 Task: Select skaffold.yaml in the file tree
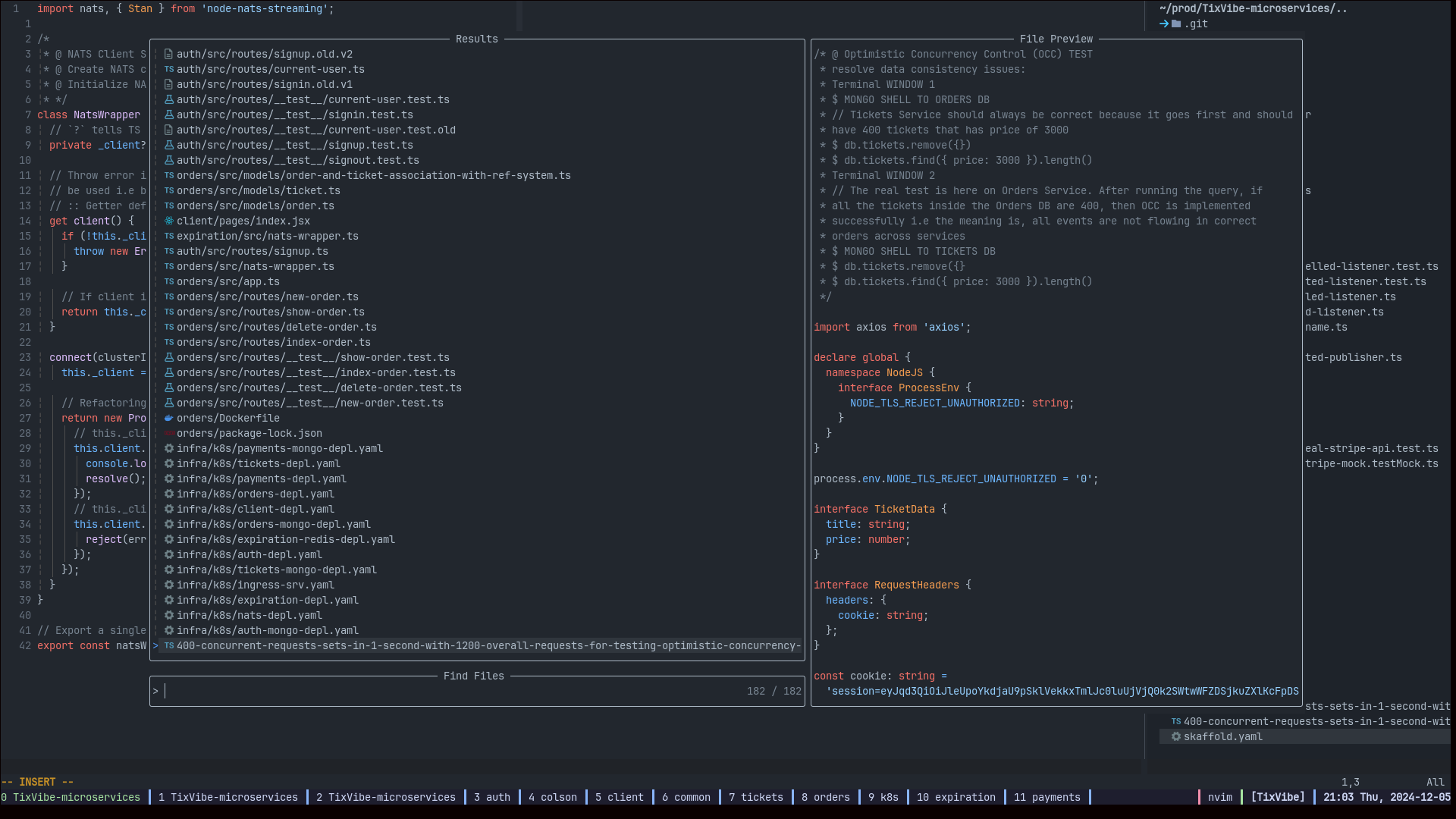pos(1222,736)
